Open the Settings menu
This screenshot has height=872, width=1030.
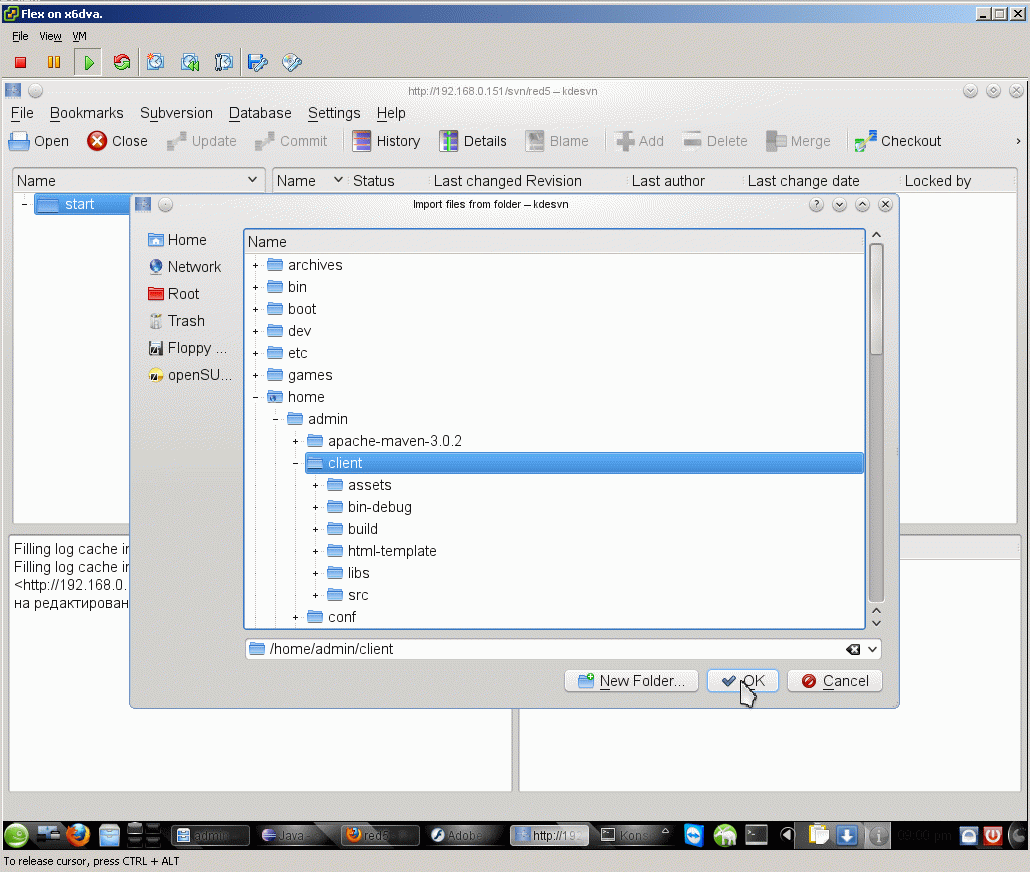334,113
